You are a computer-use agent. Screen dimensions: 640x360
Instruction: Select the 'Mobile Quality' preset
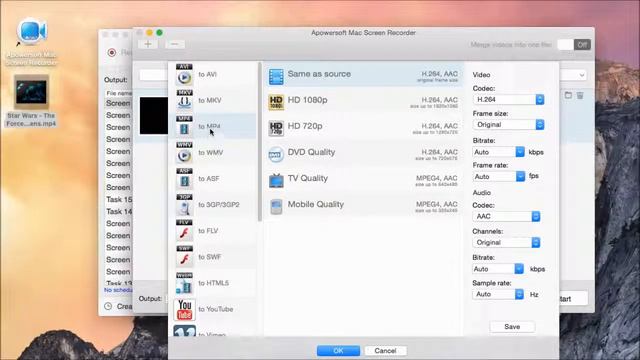coord(363,205)
